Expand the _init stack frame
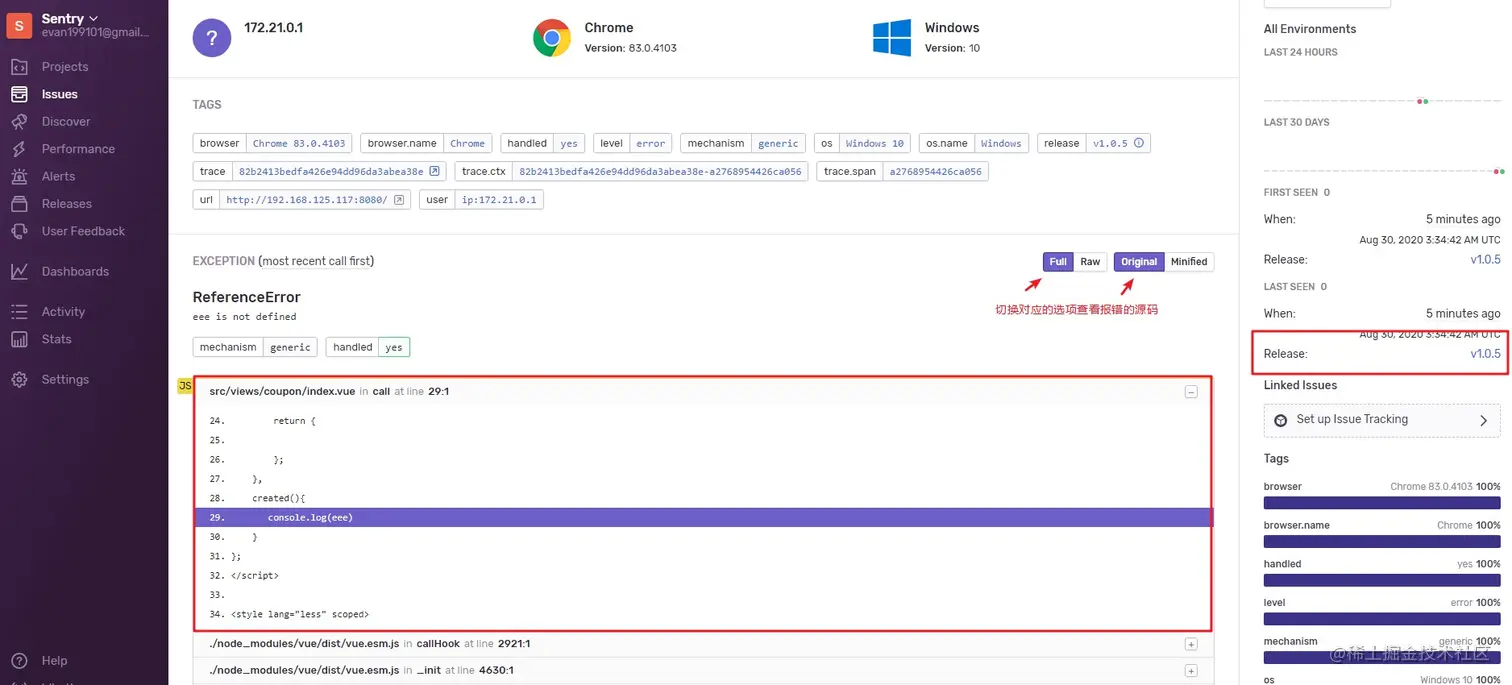Viewport: 1512px width, 685px height. coord(1191,671)
